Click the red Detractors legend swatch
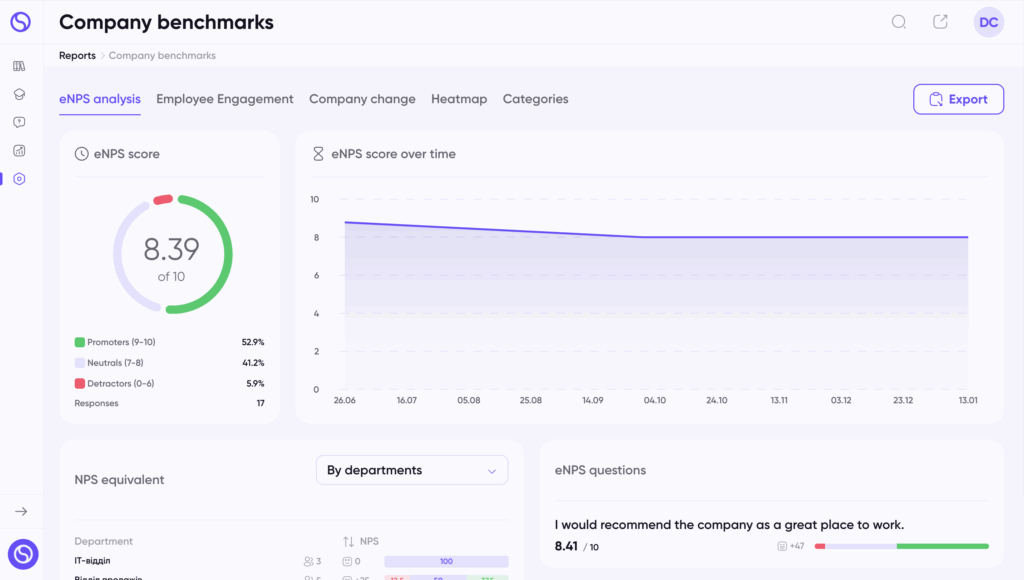The image size is (1024, 580). pos(80,383)
